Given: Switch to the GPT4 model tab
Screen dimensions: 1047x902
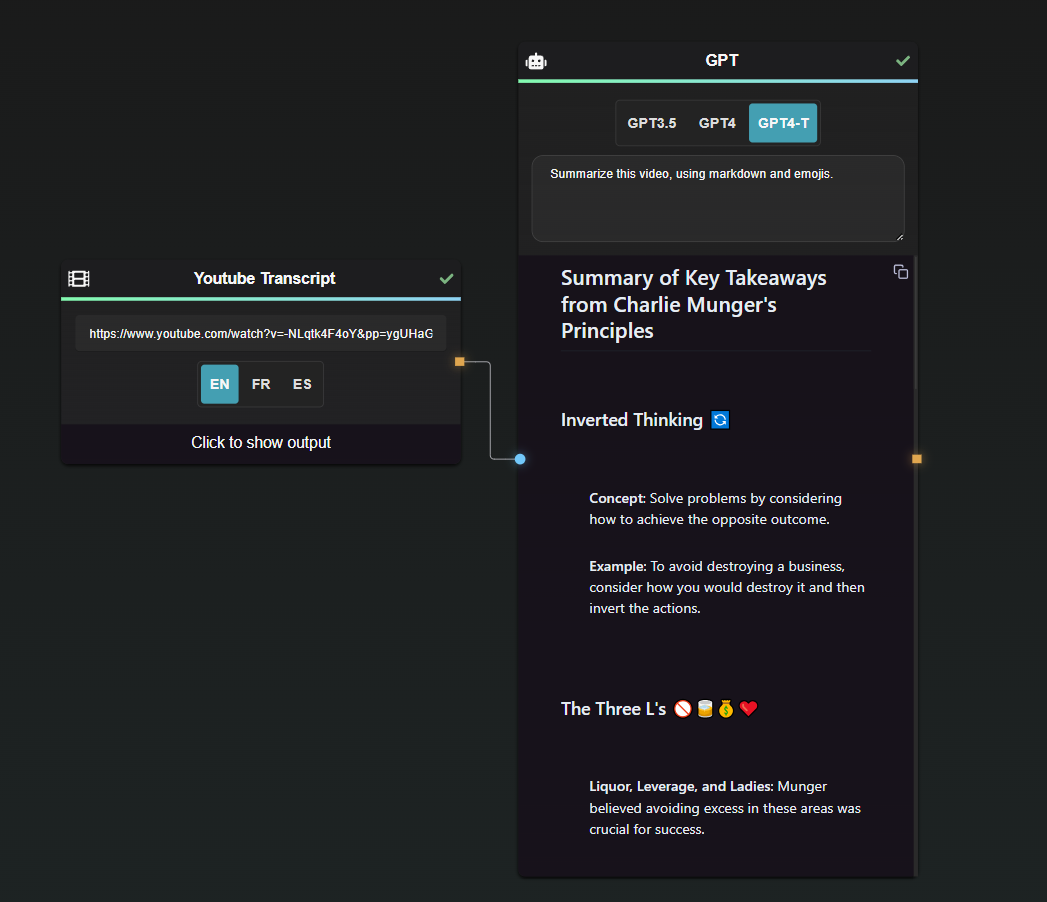Looking at the screenshot, I should point(717,122).
